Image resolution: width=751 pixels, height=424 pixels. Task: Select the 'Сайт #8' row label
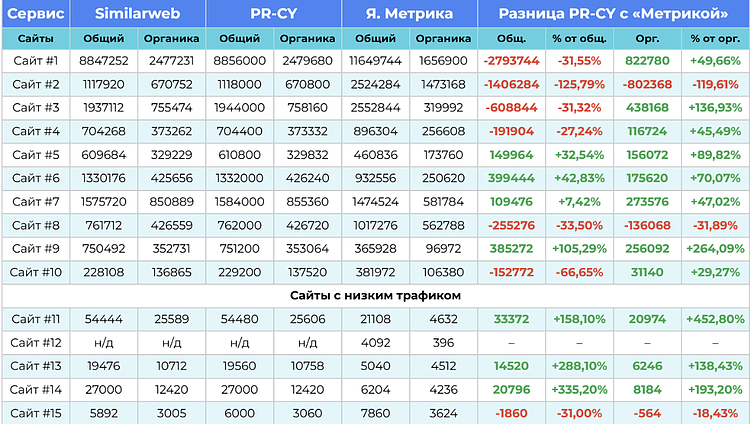36,225
